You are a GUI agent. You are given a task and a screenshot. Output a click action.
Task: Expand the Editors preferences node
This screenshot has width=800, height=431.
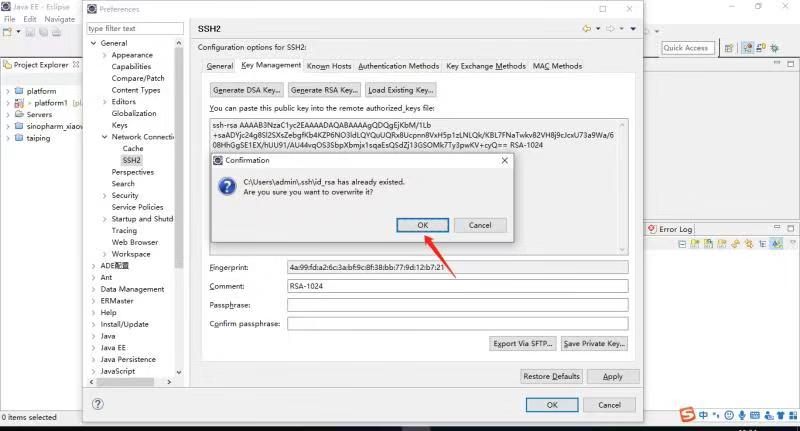point(105,102)
